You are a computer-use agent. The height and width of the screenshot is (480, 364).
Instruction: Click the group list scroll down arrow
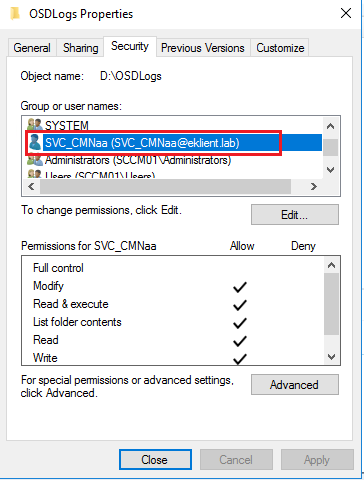pos(330,170)
